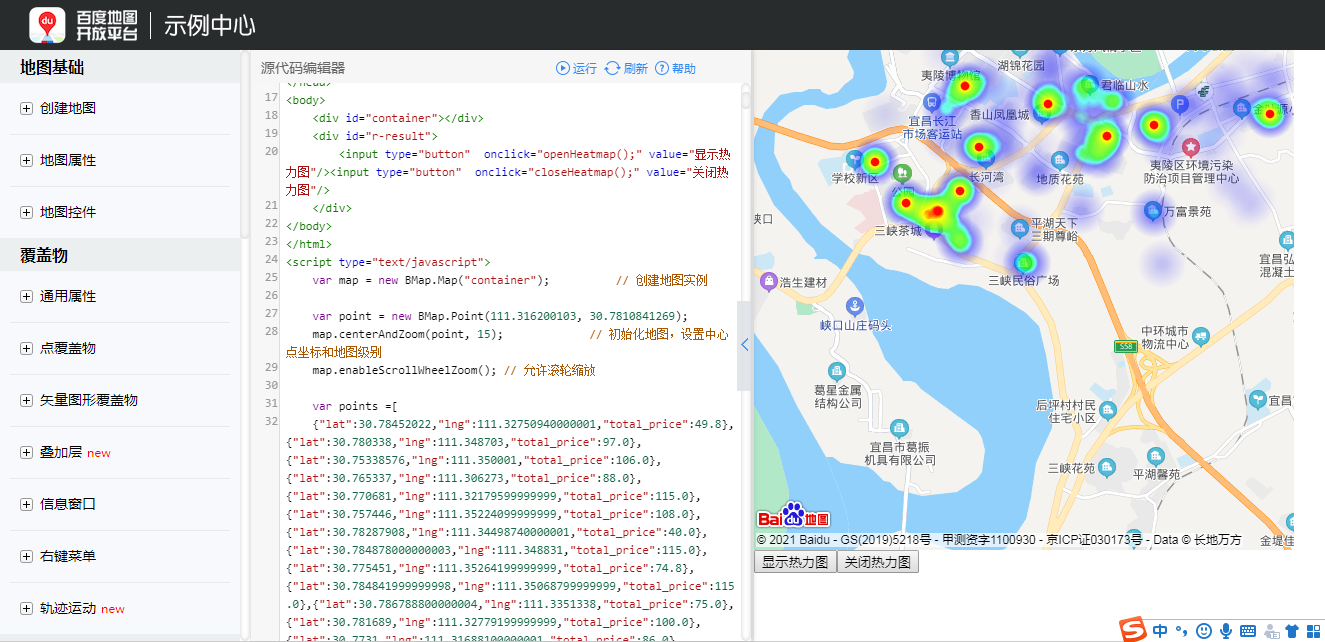Expand 信息窗口 plus box
This screenshot has width=1325, height=642.
(x=27, y=504)
